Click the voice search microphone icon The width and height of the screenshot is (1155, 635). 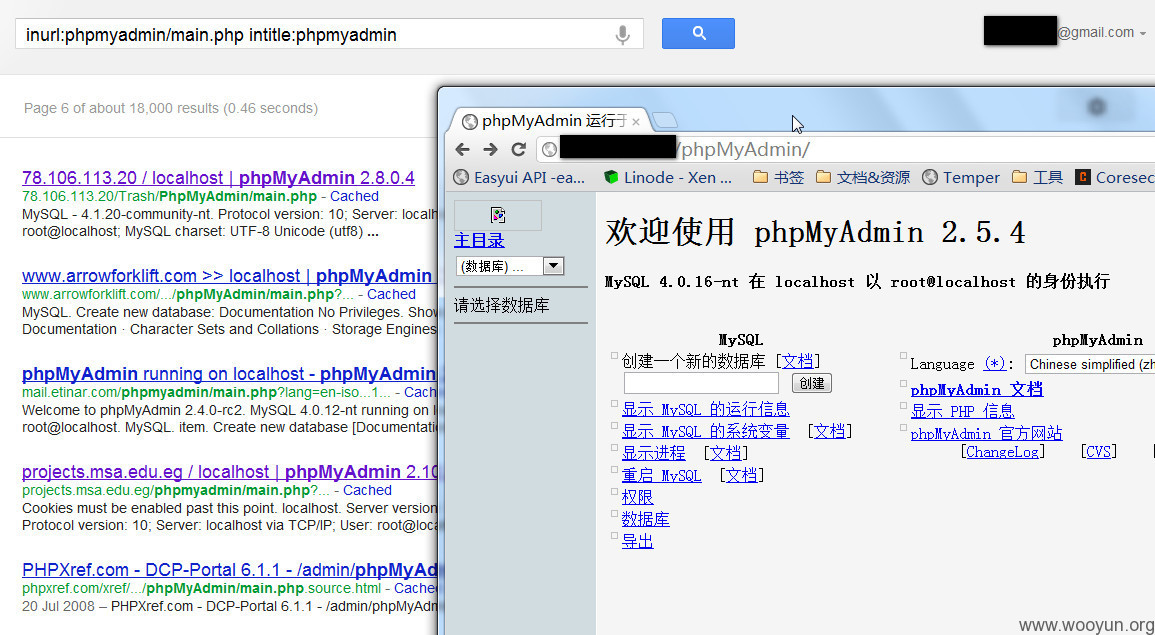point(622,35)
